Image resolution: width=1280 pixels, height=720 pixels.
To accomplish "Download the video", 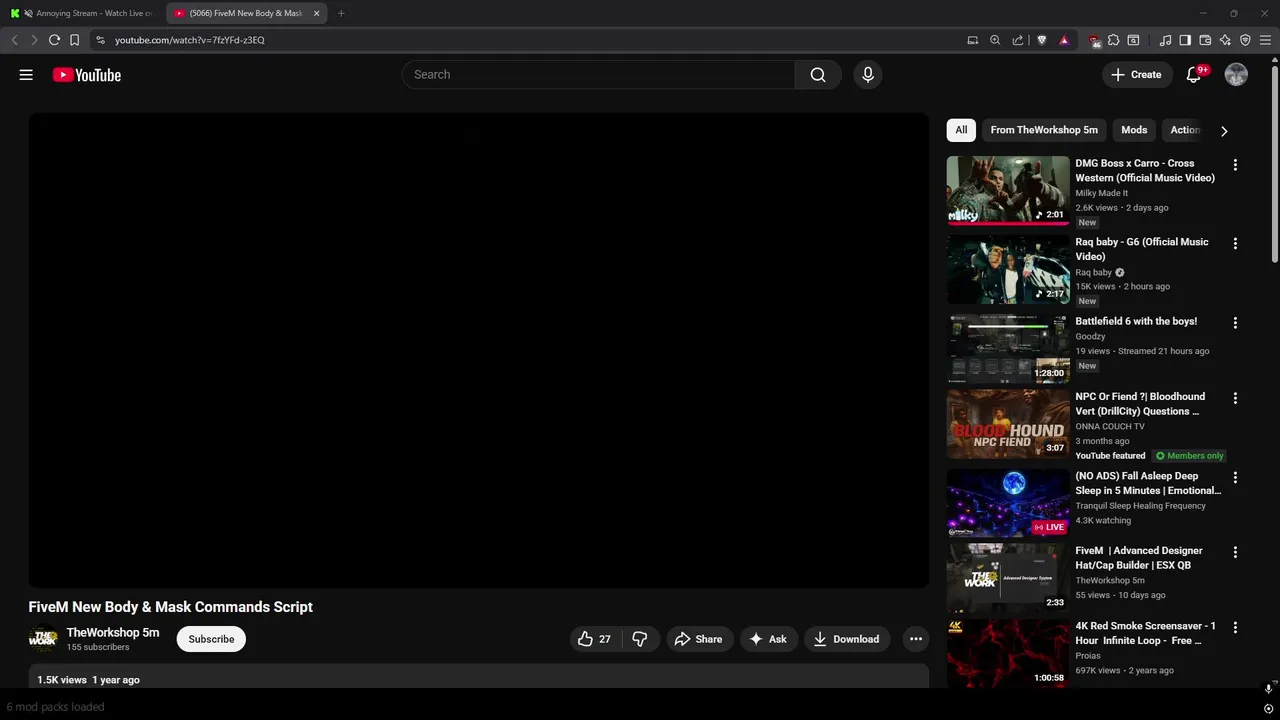I will [x=846, y=639].
